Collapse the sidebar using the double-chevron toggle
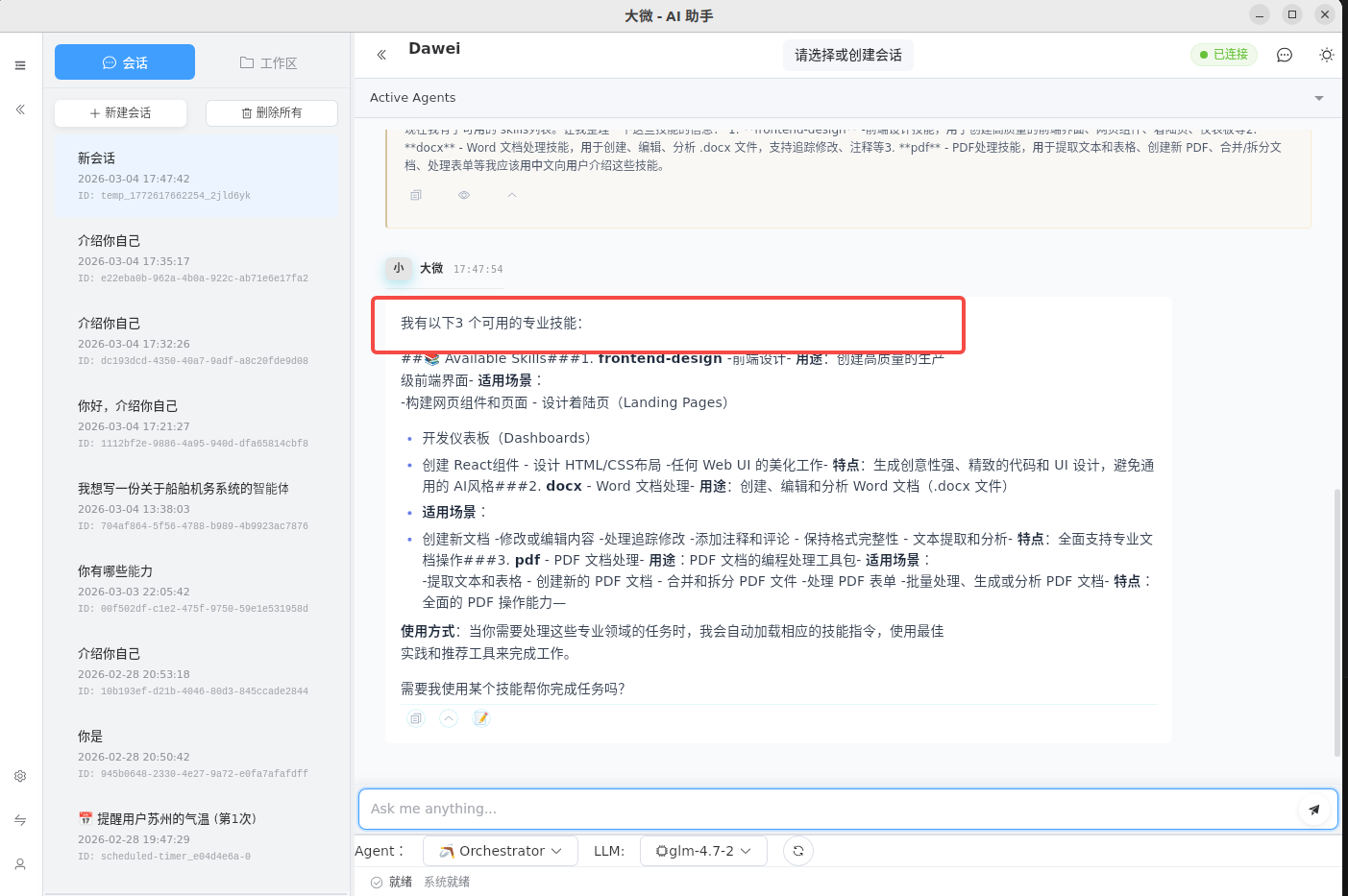 point(20,109)
